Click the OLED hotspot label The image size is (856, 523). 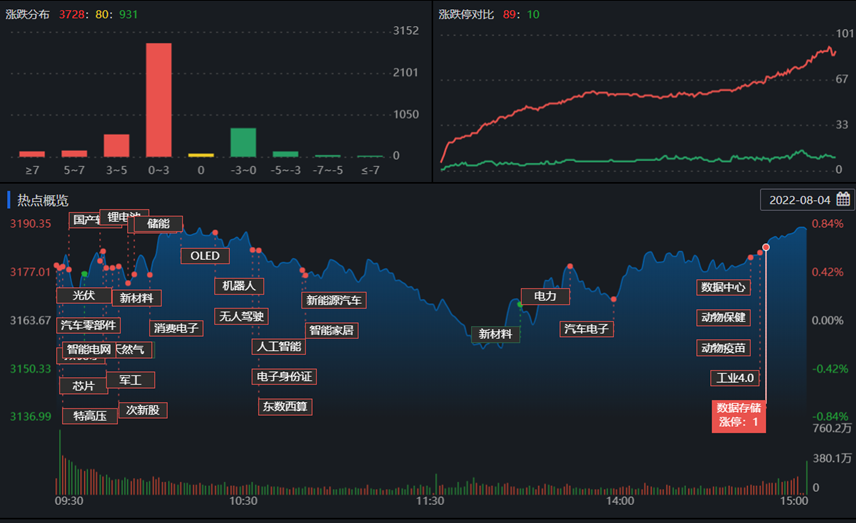click(x=204, y=256)
